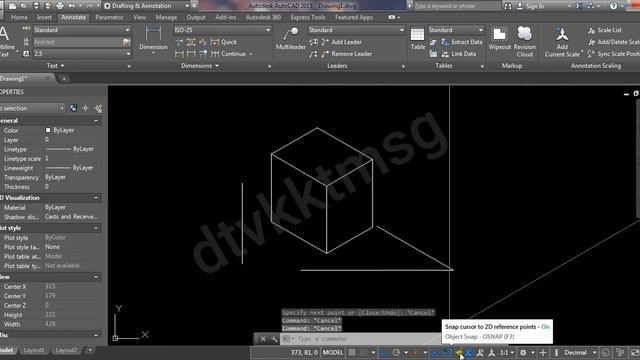The height and width of the screenshot is (360, 640).
Task: Toggle annotation monitor plus icon
Action: [x=543, y=352]
